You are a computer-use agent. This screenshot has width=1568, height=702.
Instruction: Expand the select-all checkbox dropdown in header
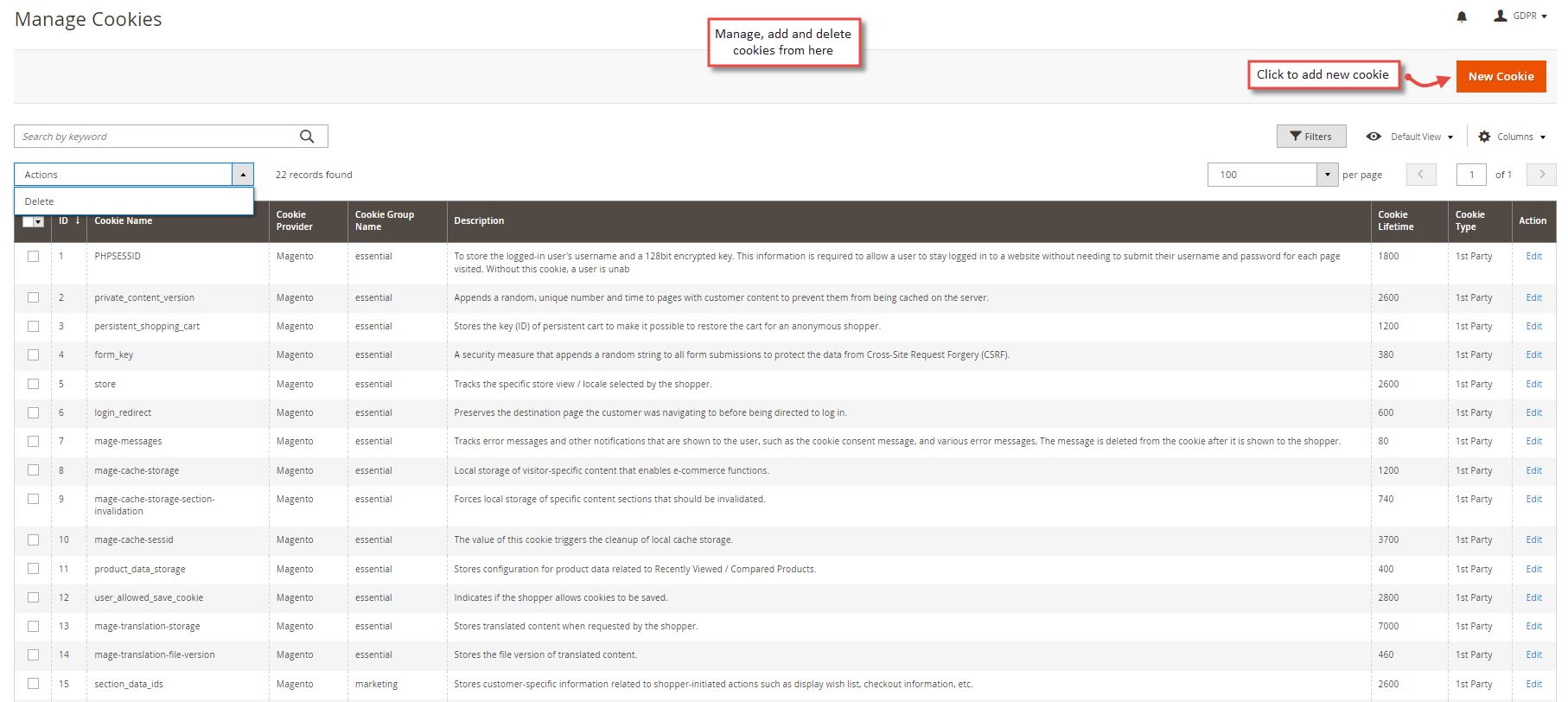click(x=38, y=222)
